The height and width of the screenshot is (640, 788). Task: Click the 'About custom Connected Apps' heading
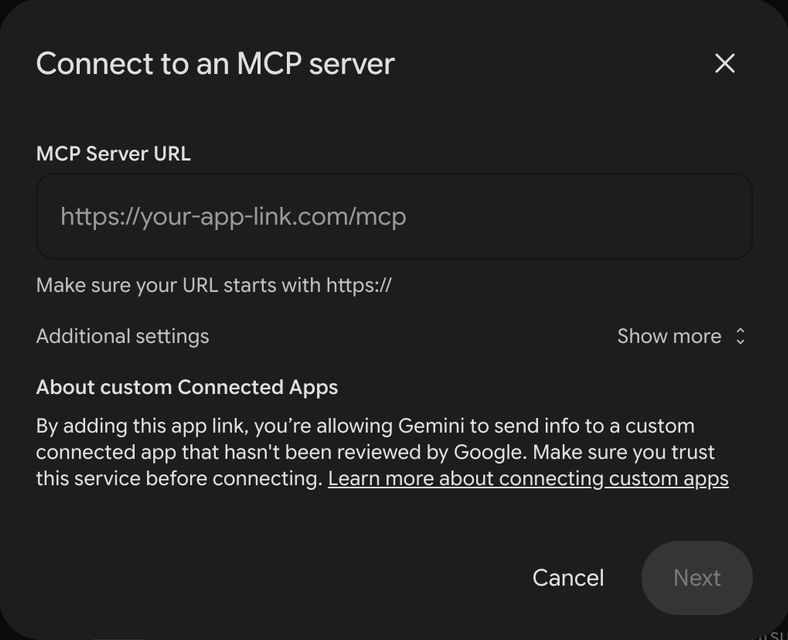pyautogui.click(x=187, y=387)
